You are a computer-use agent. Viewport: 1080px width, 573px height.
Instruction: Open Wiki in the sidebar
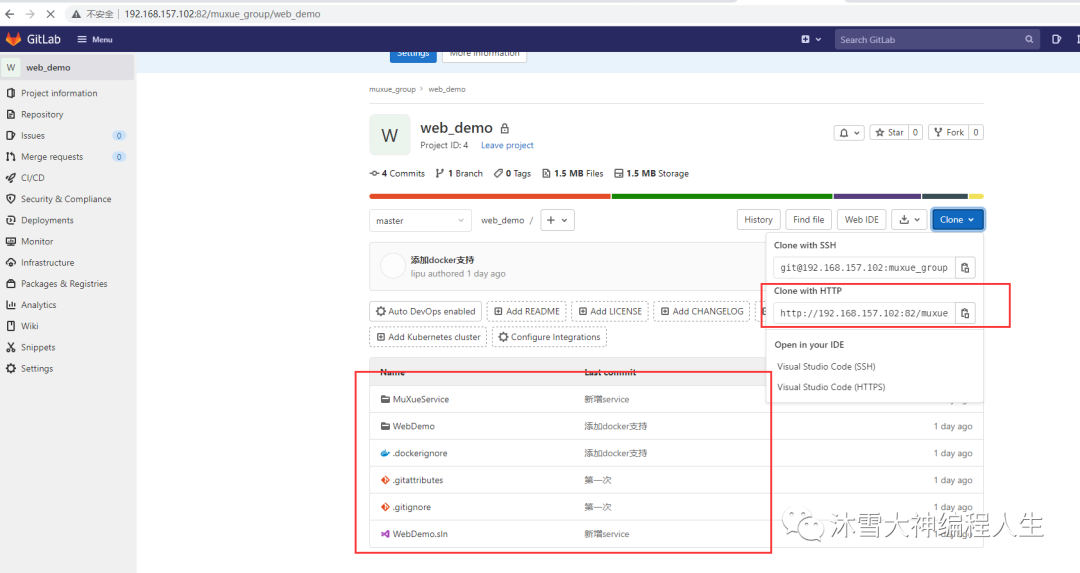click(30, 326)
